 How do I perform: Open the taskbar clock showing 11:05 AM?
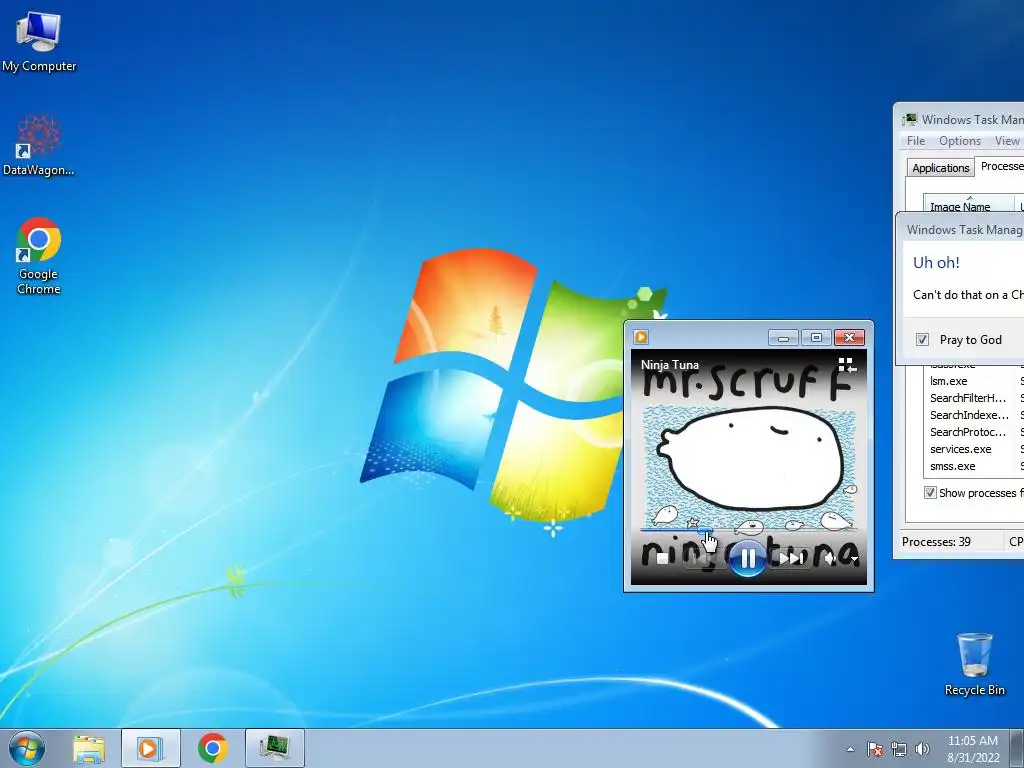coord(973,748)
